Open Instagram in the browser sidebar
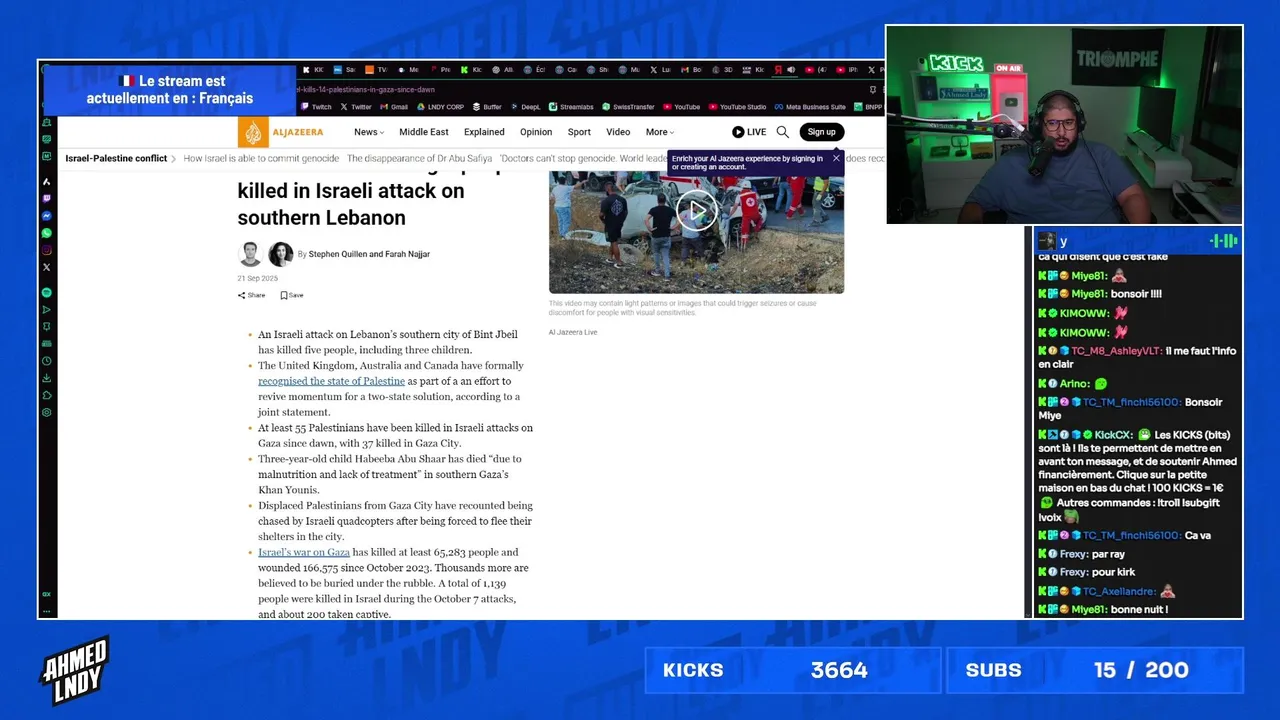Viewport: 1280px width, 720px height. [47, 250]
